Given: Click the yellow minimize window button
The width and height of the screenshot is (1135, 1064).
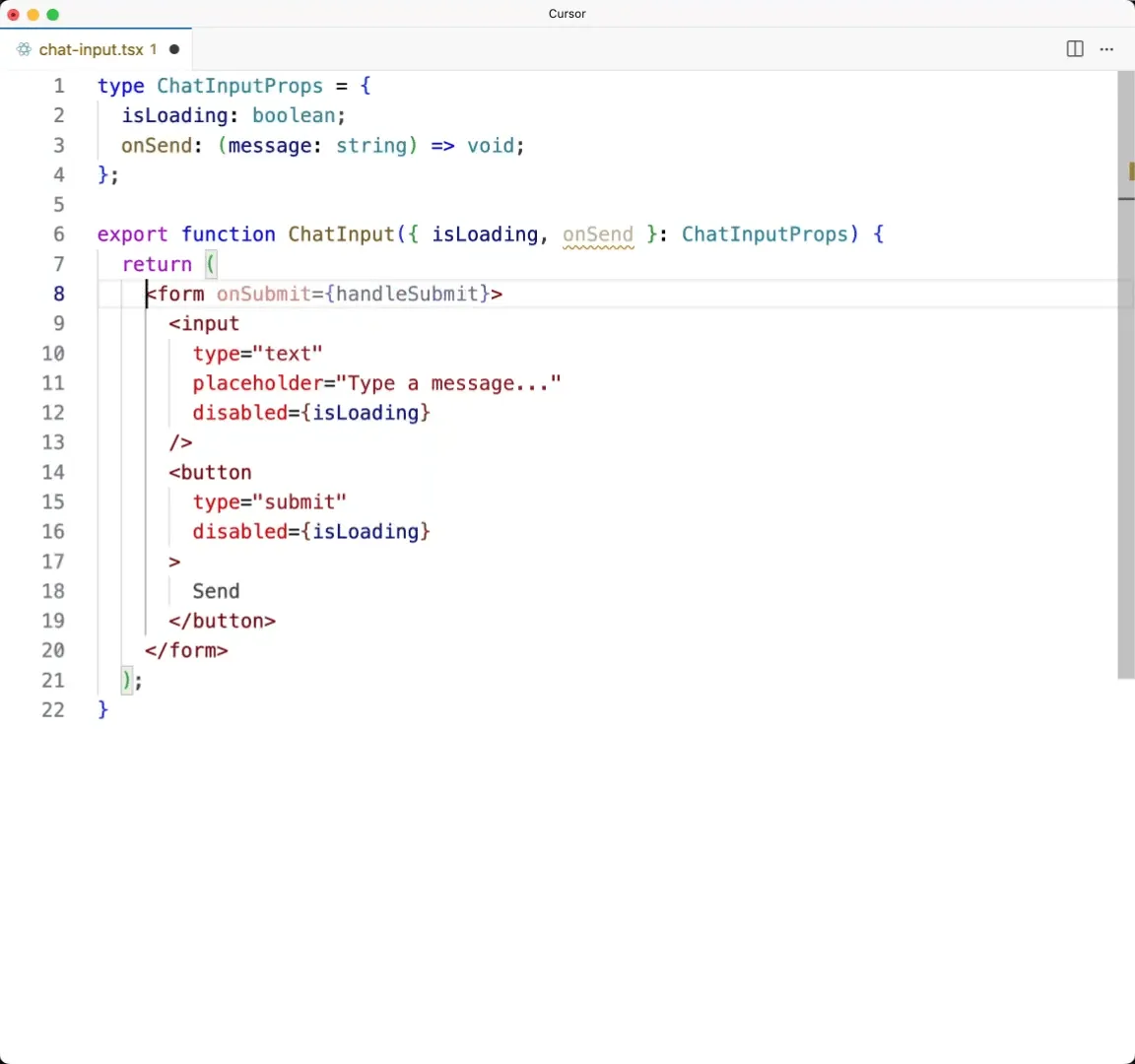Looking at the screenshot, I should point(33,15).
